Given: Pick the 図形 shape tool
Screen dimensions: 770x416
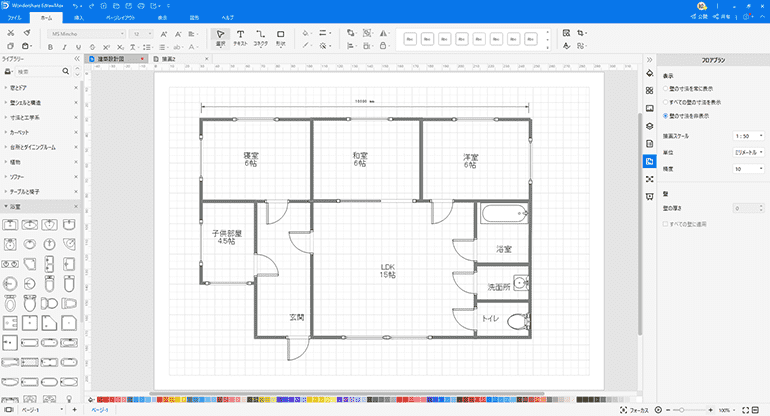Looking at the screenshot, I should [x=281, y=37].
